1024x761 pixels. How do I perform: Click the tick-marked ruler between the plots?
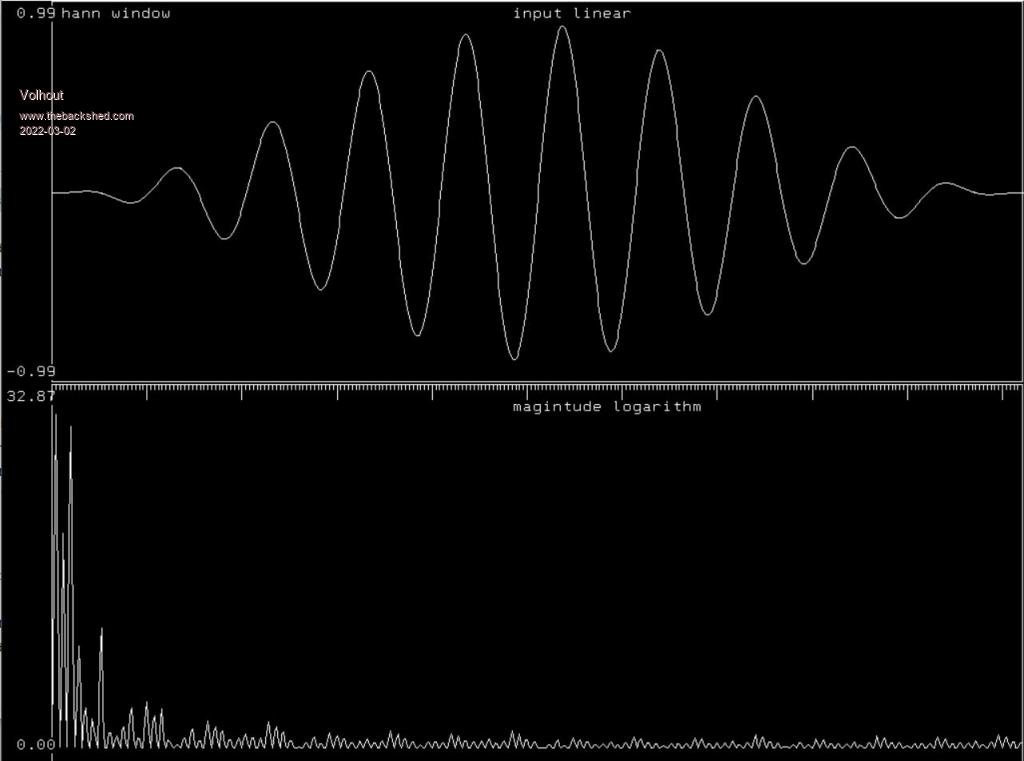[537, 386]
